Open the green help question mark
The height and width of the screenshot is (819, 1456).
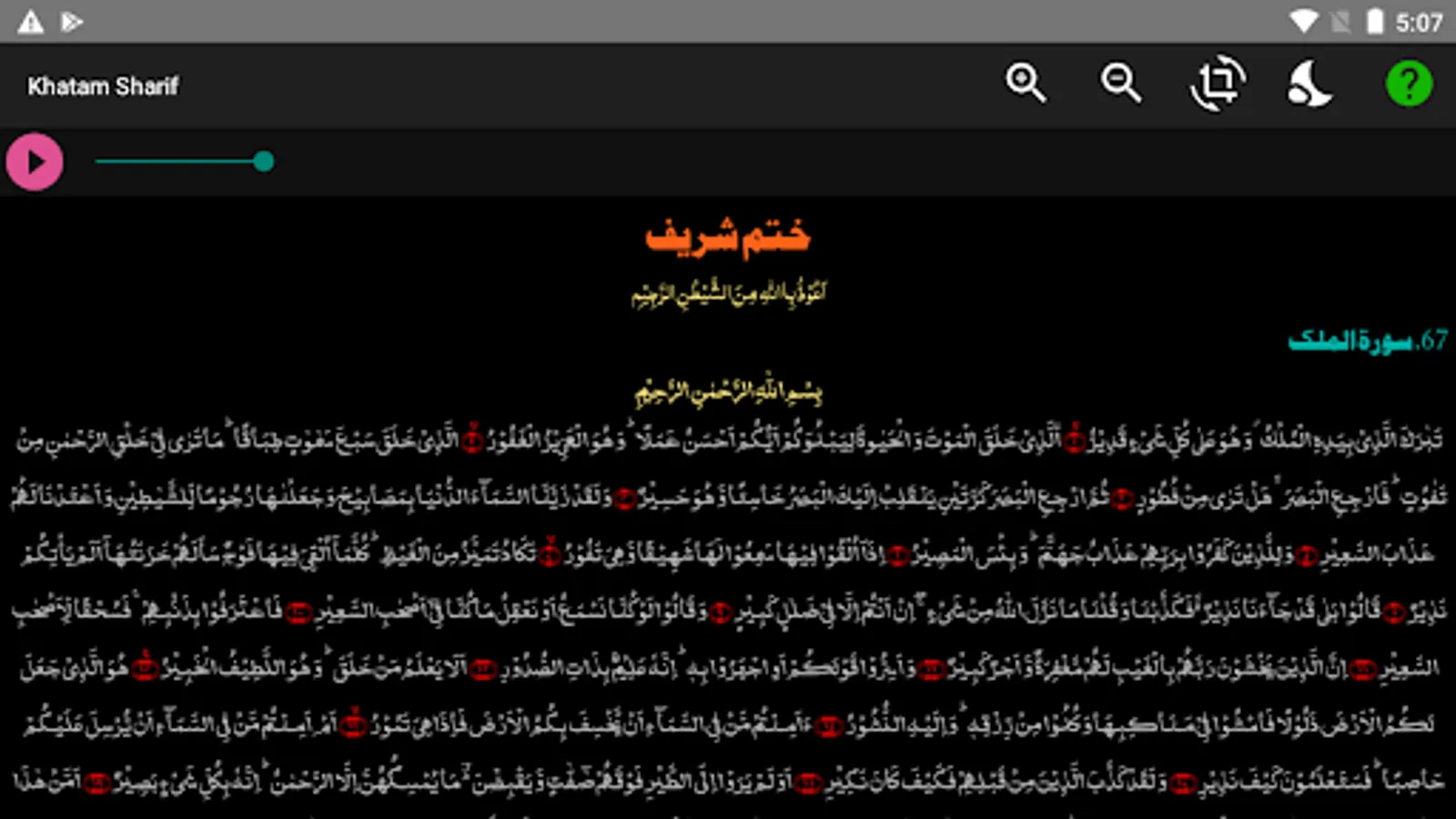click(1409, 84)
